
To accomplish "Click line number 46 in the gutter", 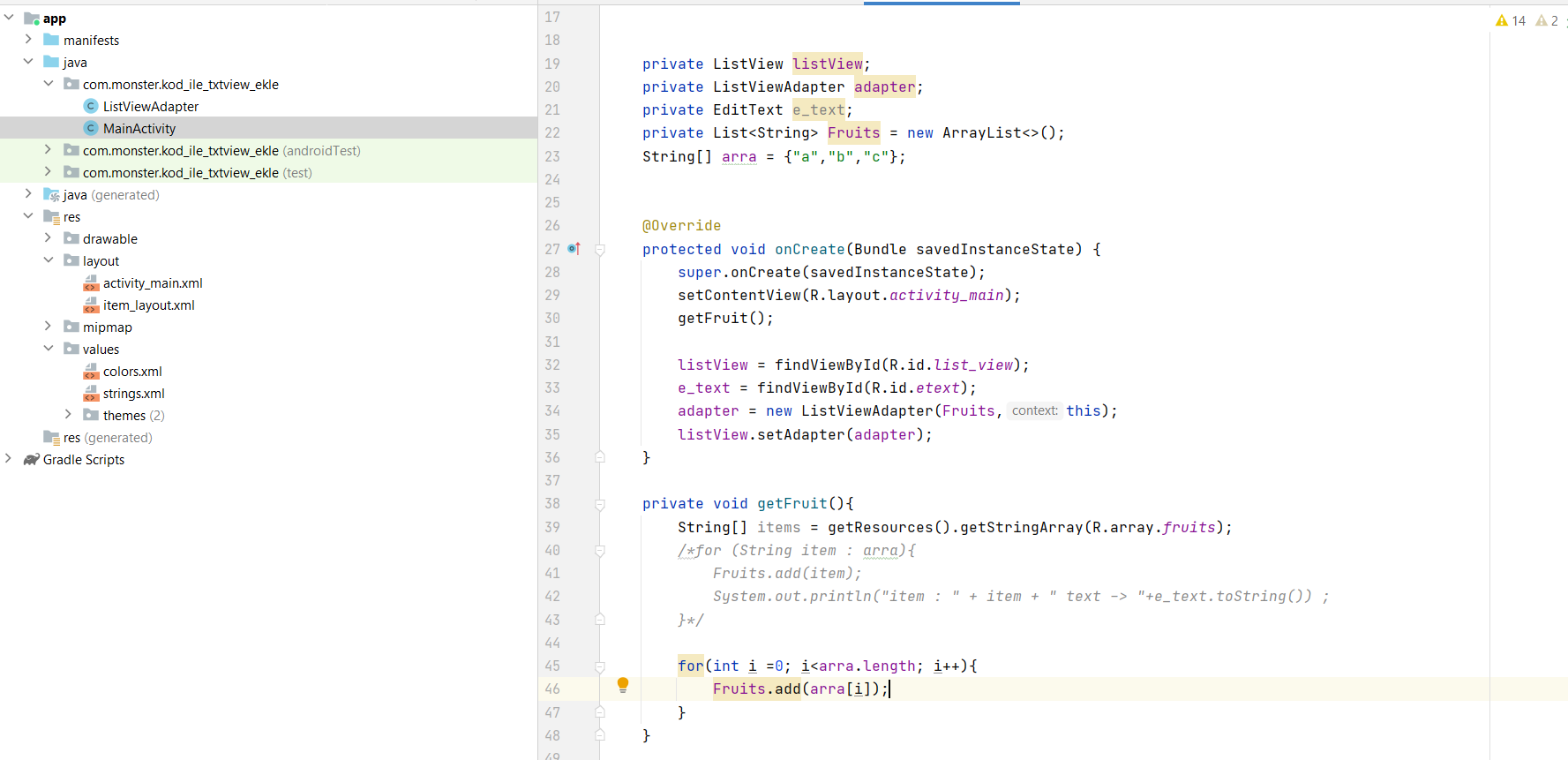I will [x=552, y=689].
